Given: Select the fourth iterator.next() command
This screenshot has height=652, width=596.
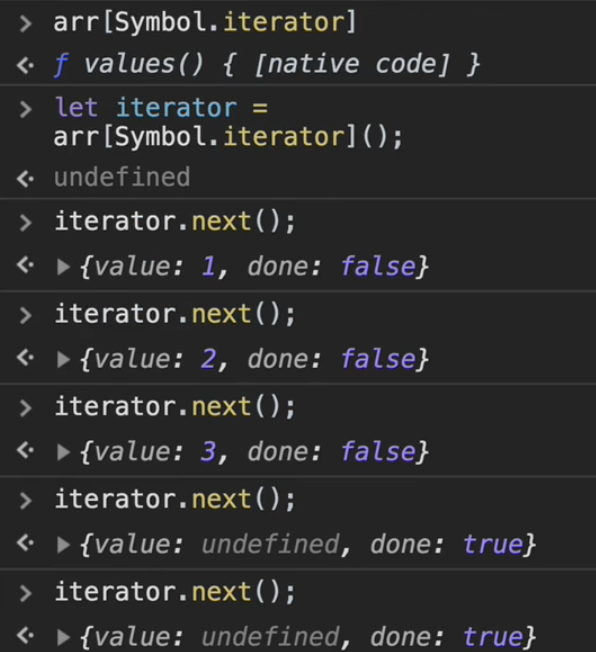Looking at the screenshot, I should pyautogui.click(x=175, y=499).
